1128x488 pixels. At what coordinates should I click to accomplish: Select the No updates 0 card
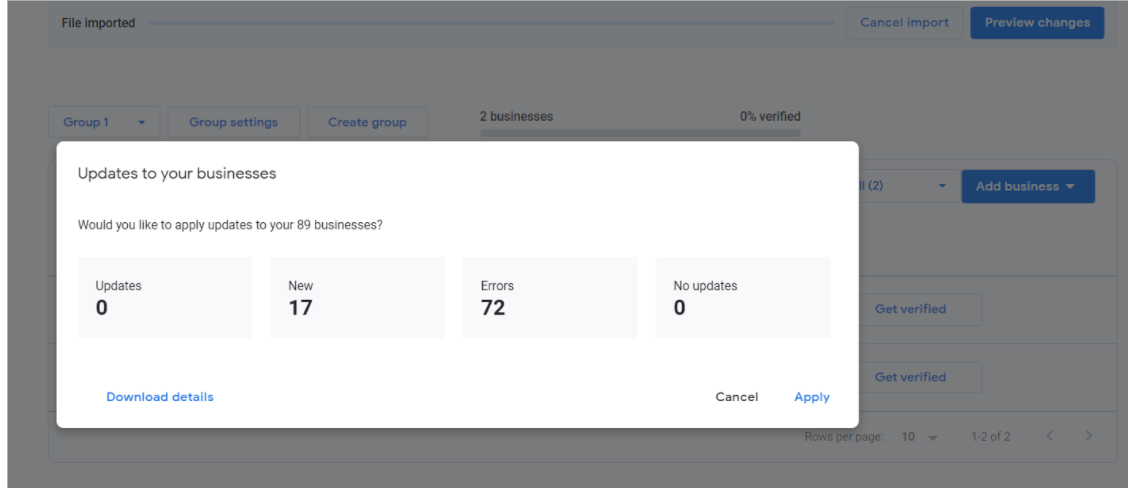coord(743,297)
